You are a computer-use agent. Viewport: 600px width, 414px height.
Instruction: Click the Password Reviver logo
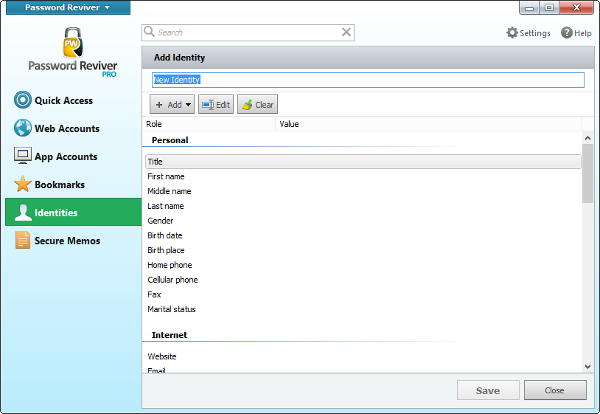pos(73,52)
